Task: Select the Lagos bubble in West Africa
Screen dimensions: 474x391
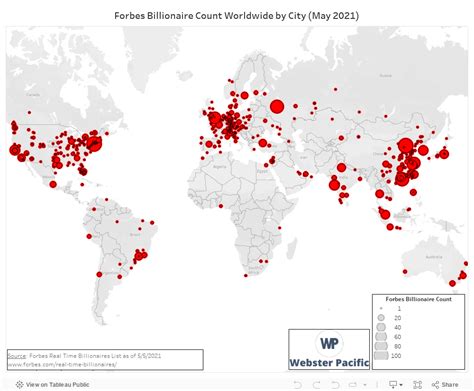Action: point(221,206)
